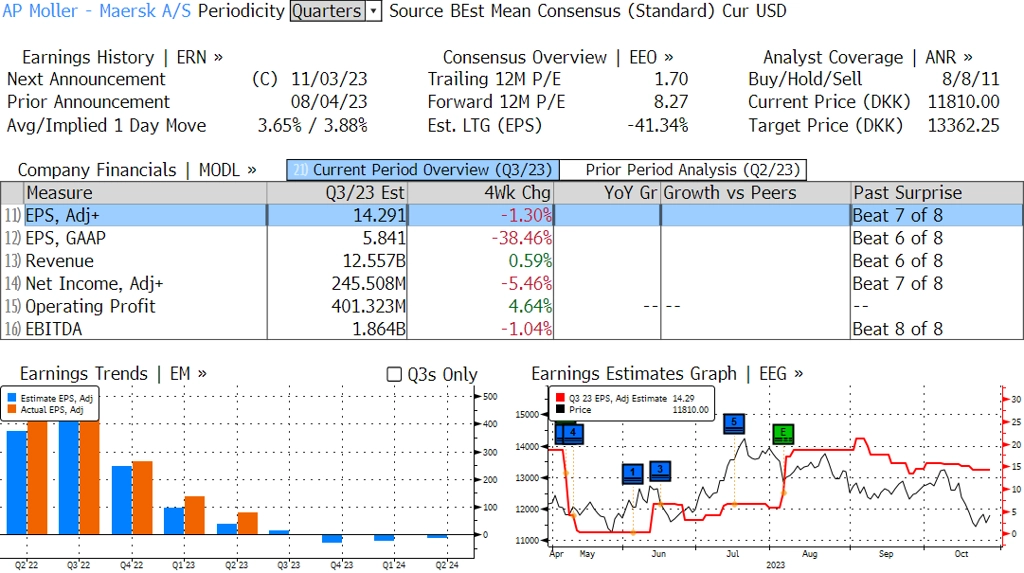Open Analyst Coverage ANR link
The image size is (1024, 573).
click(868, 57)
